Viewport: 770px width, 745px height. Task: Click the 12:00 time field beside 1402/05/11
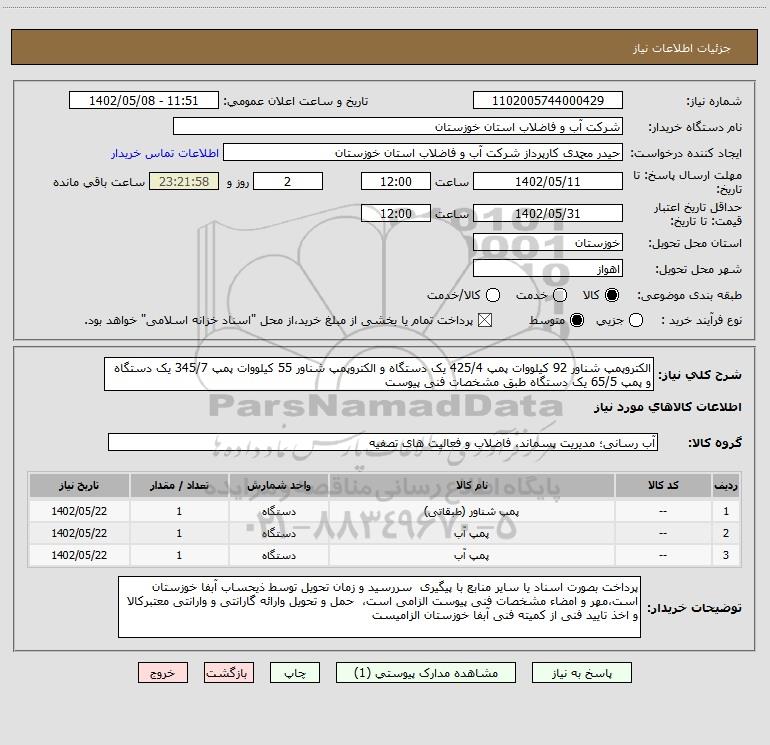click(396, 181)
